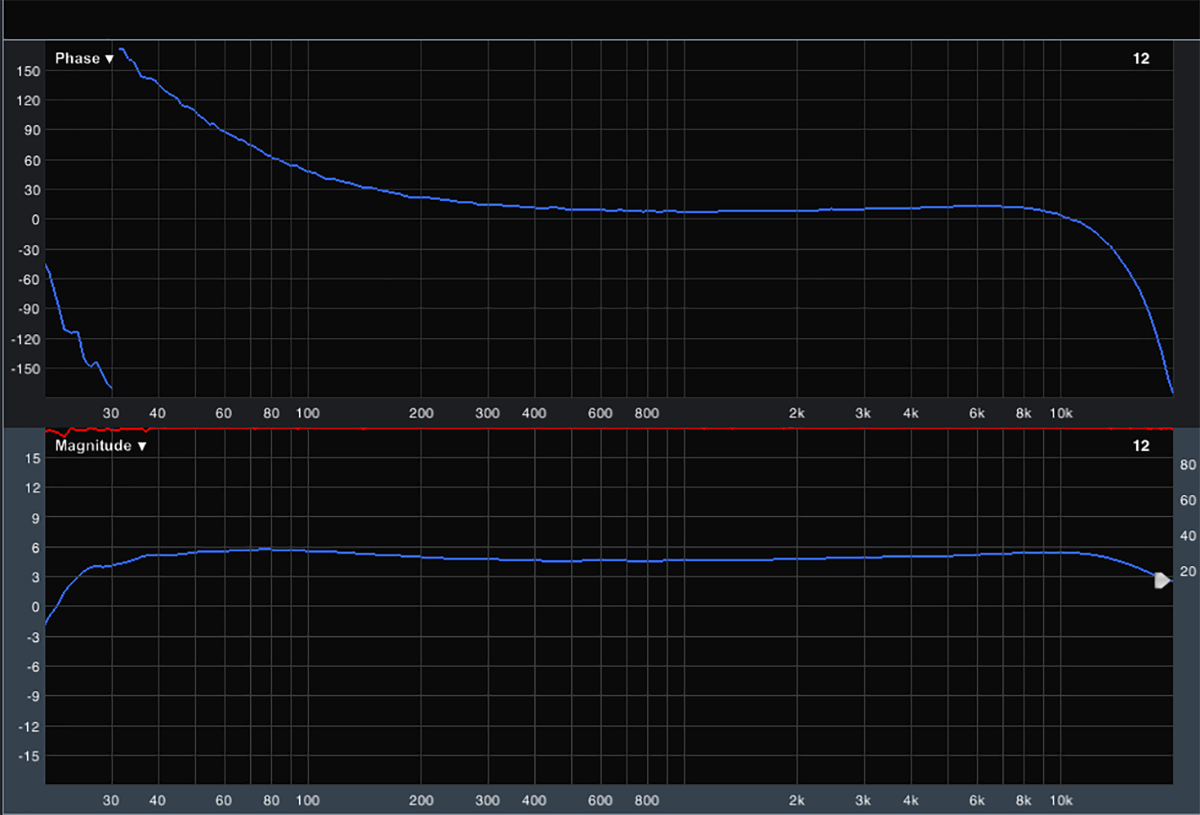Click the -15 label on the Magnitude vertical axis
This screenshot has width=1200, height=815.
29,756
